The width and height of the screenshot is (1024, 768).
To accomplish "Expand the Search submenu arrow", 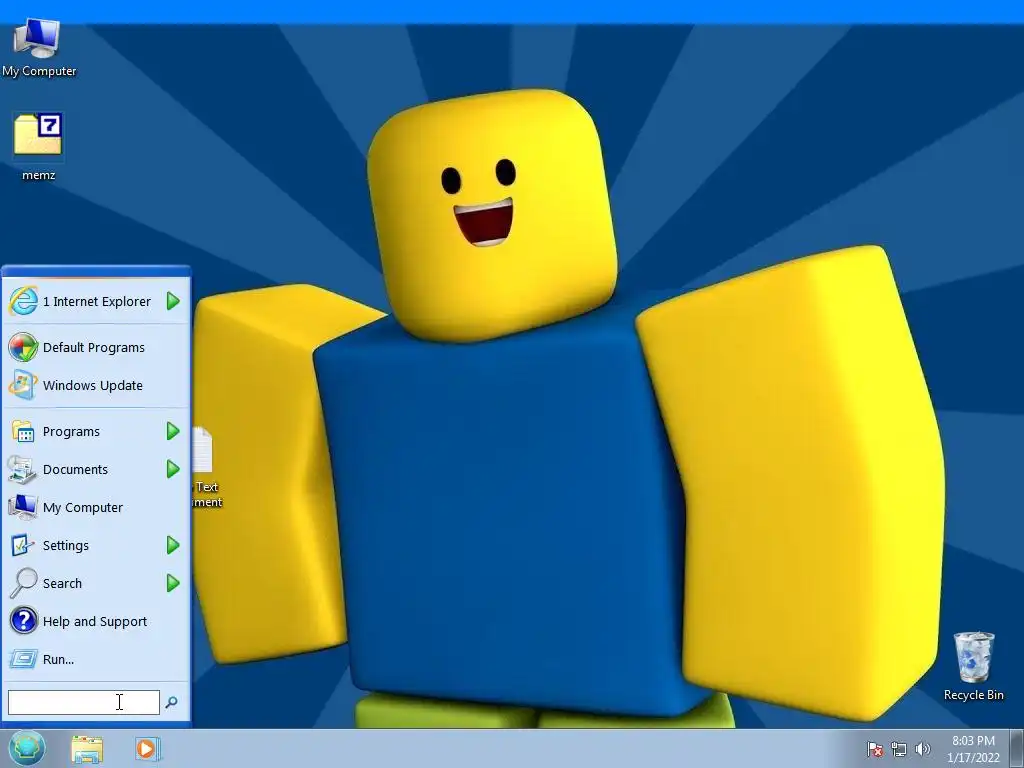I will point(173,583).
